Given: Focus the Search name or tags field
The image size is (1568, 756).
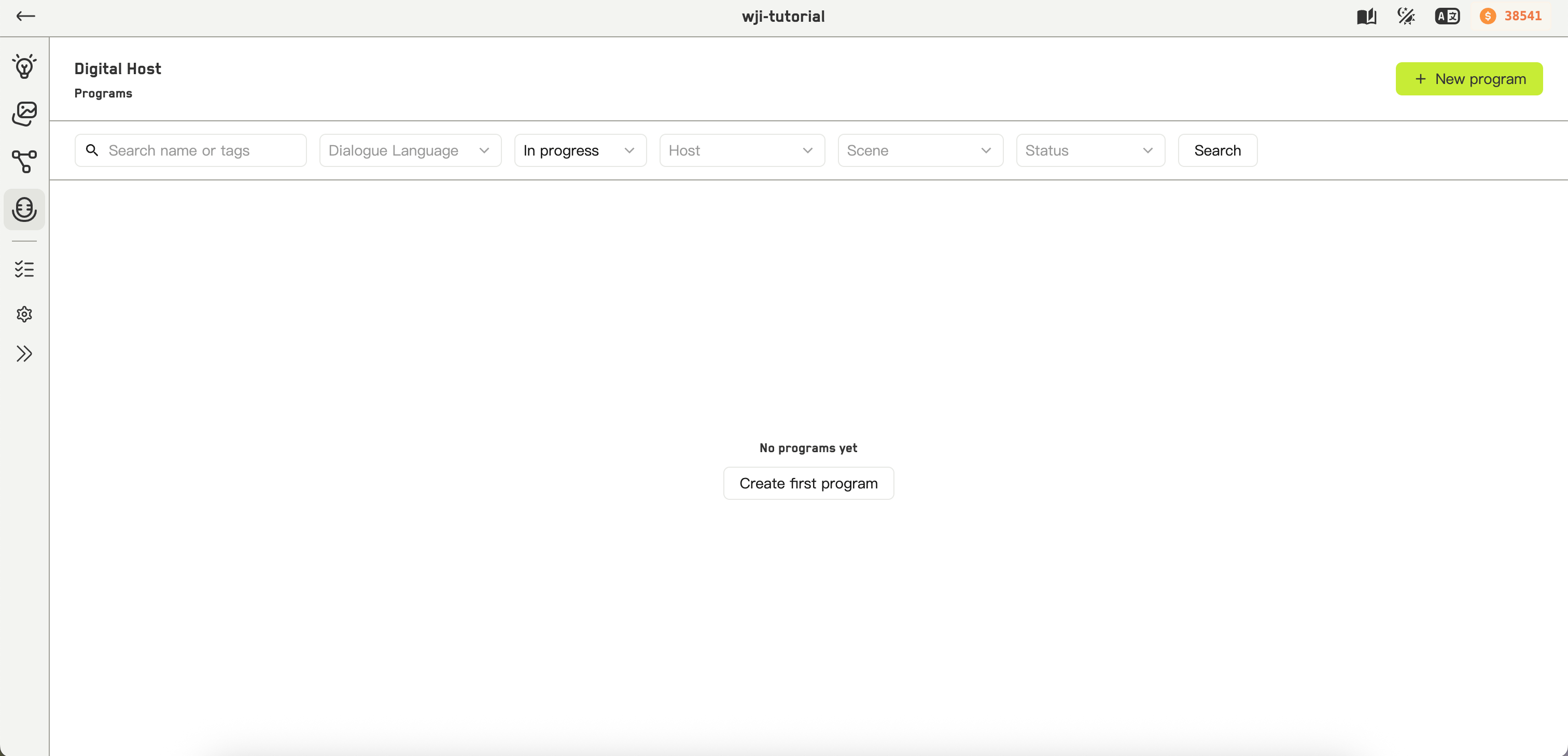Looking at the screenshot, I should point(190,150).
